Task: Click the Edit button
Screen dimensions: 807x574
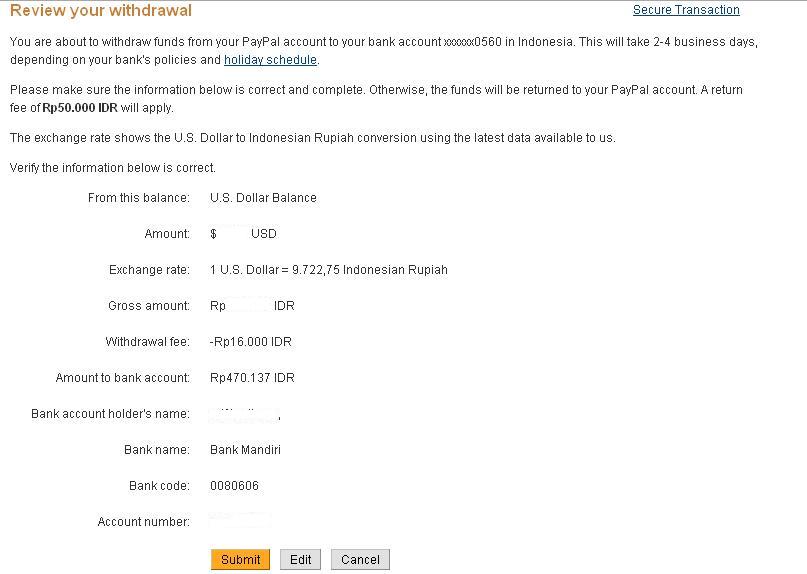Action: pos(301,560)
